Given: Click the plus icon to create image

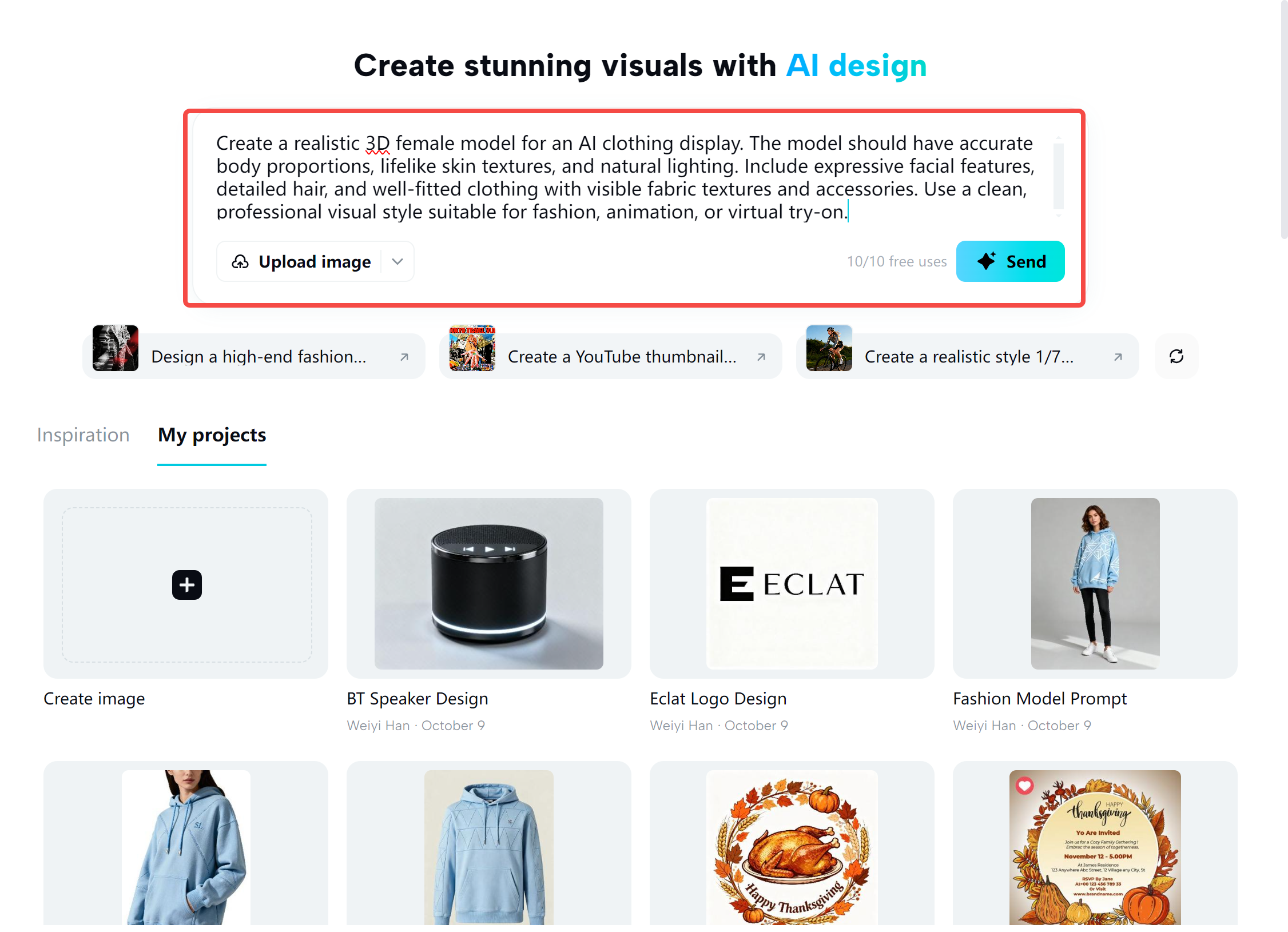Looking at the screenshot, I should 186,584.
